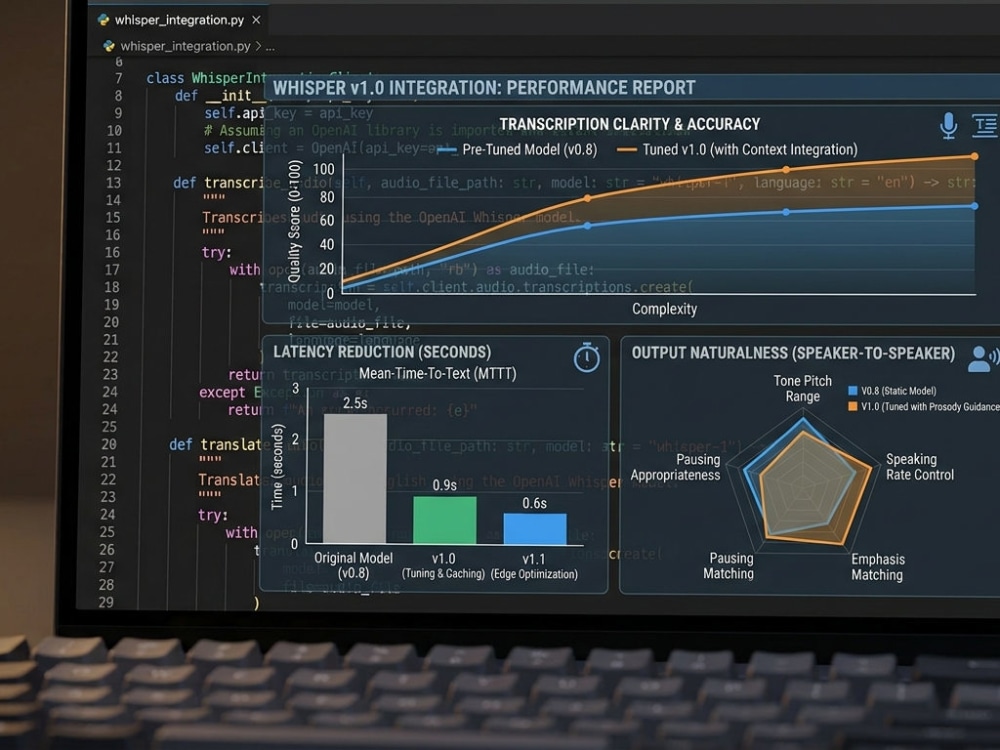Open the breadcrumb ellipsis symbol path

[x=270, y=47]
